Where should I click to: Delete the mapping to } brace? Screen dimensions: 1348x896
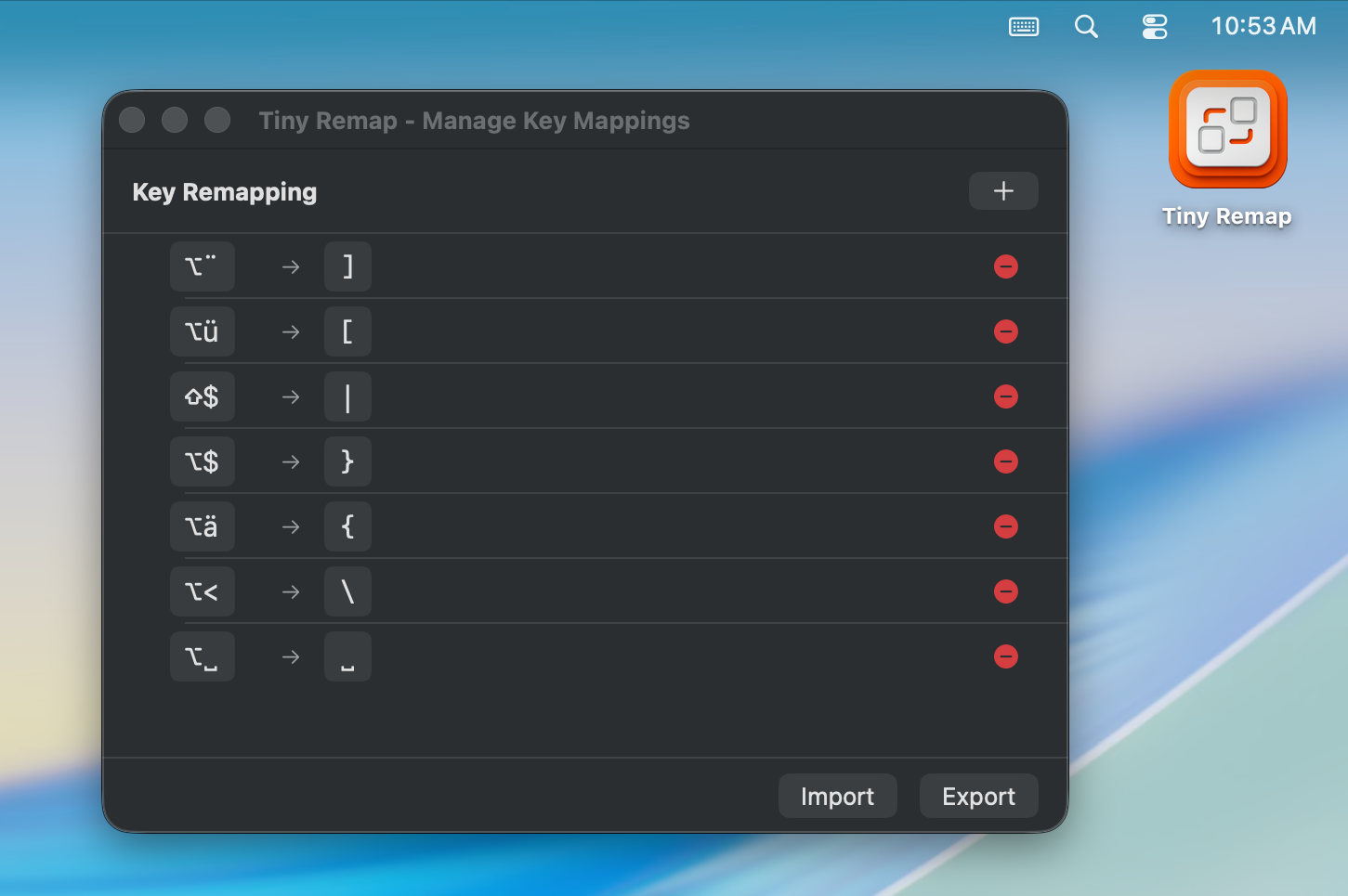pos(1006,461)
